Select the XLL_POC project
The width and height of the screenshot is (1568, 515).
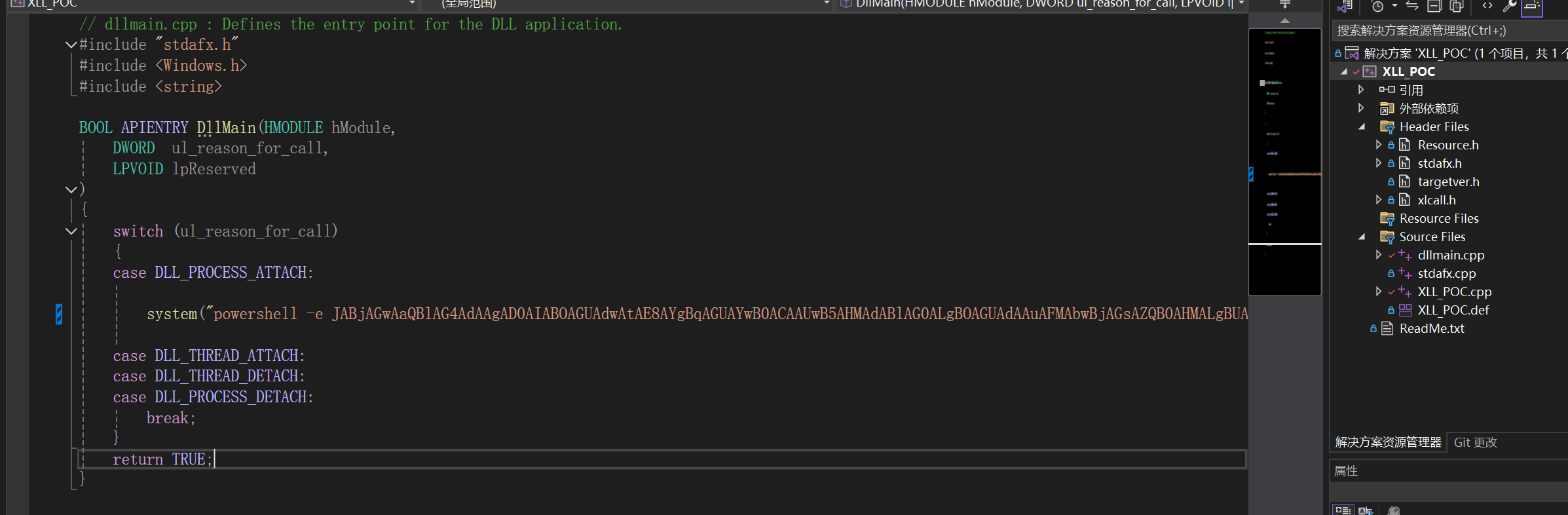point(1408,71)
